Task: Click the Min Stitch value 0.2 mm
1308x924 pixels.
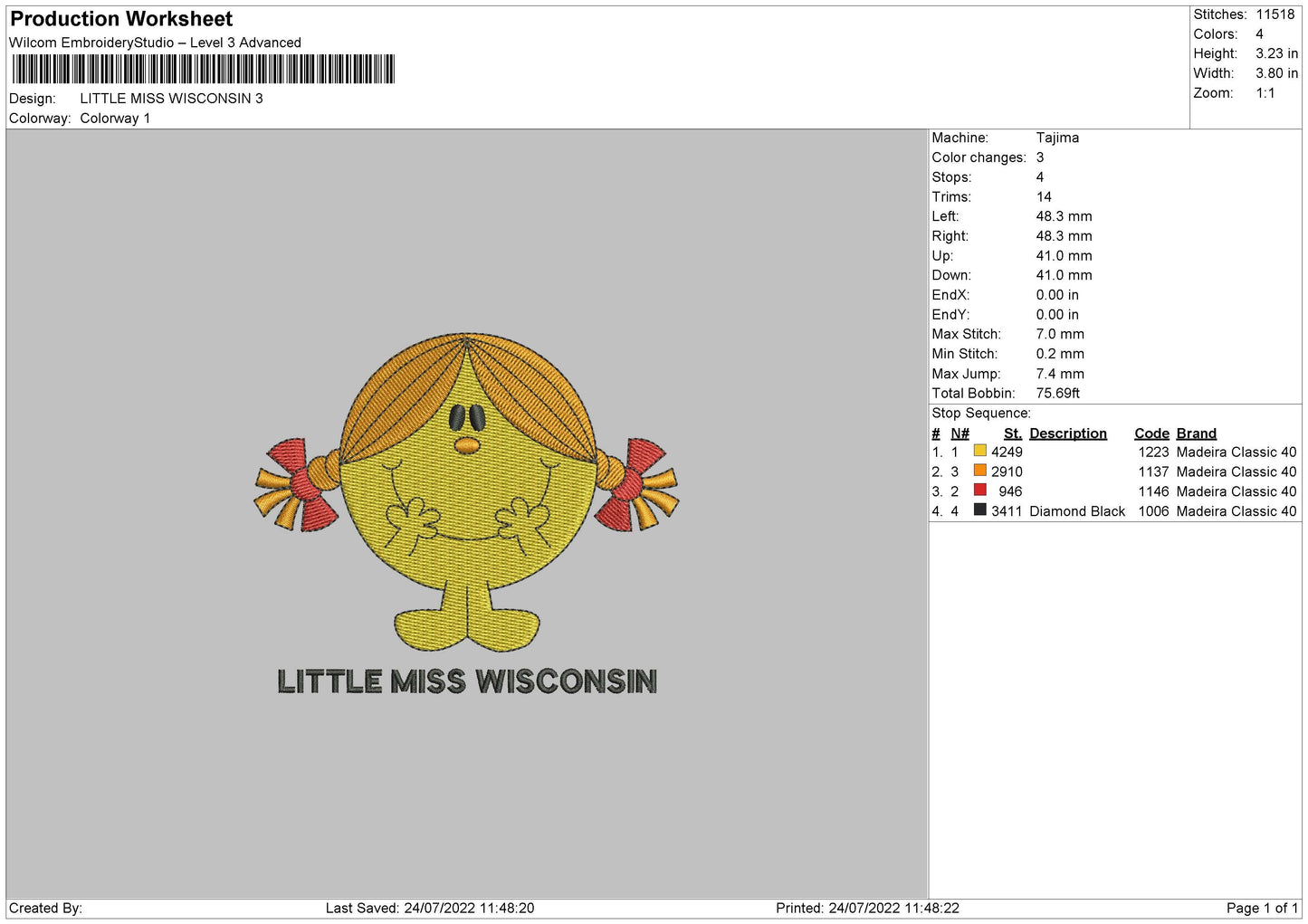Action: 1060,354
